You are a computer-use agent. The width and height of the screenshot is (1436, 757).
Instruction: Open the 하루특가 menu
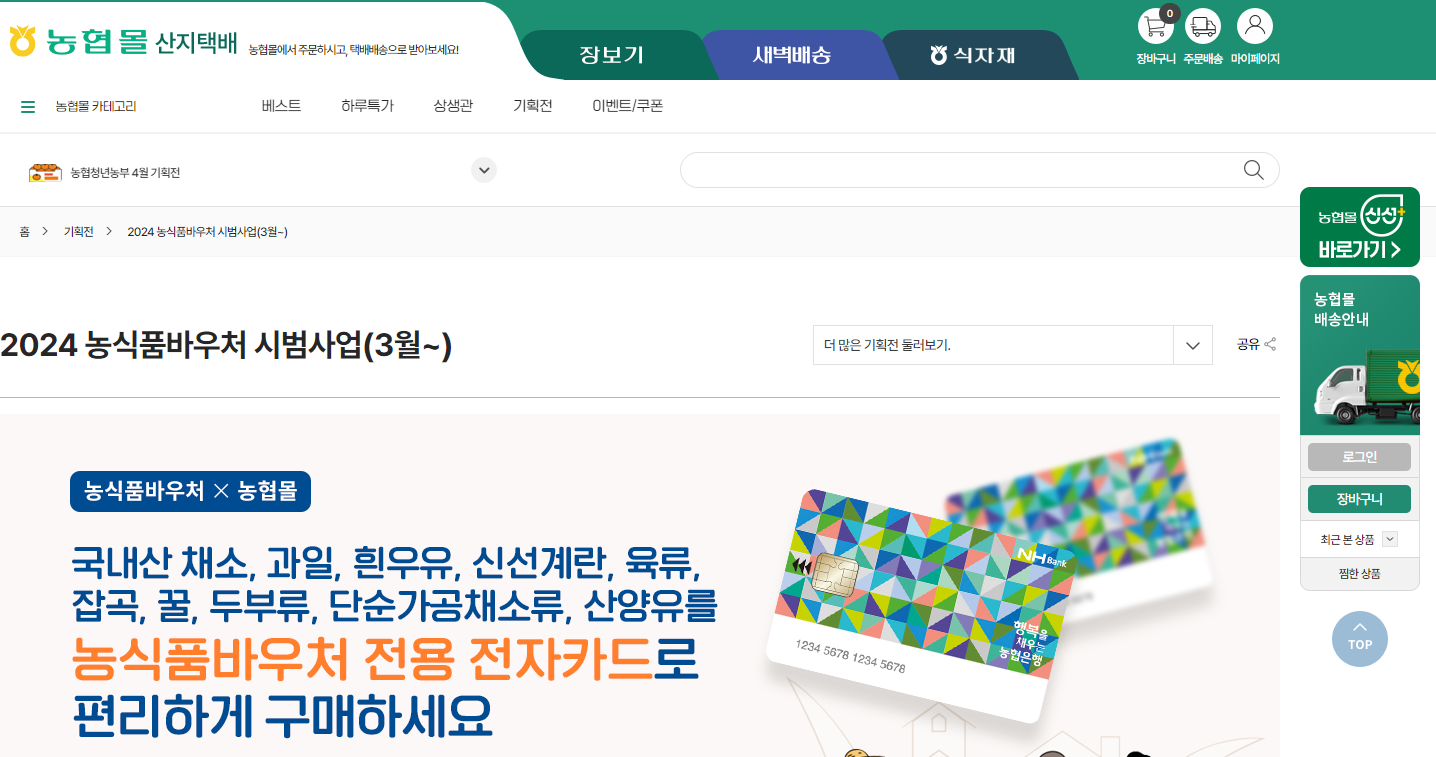pos(367,106)
